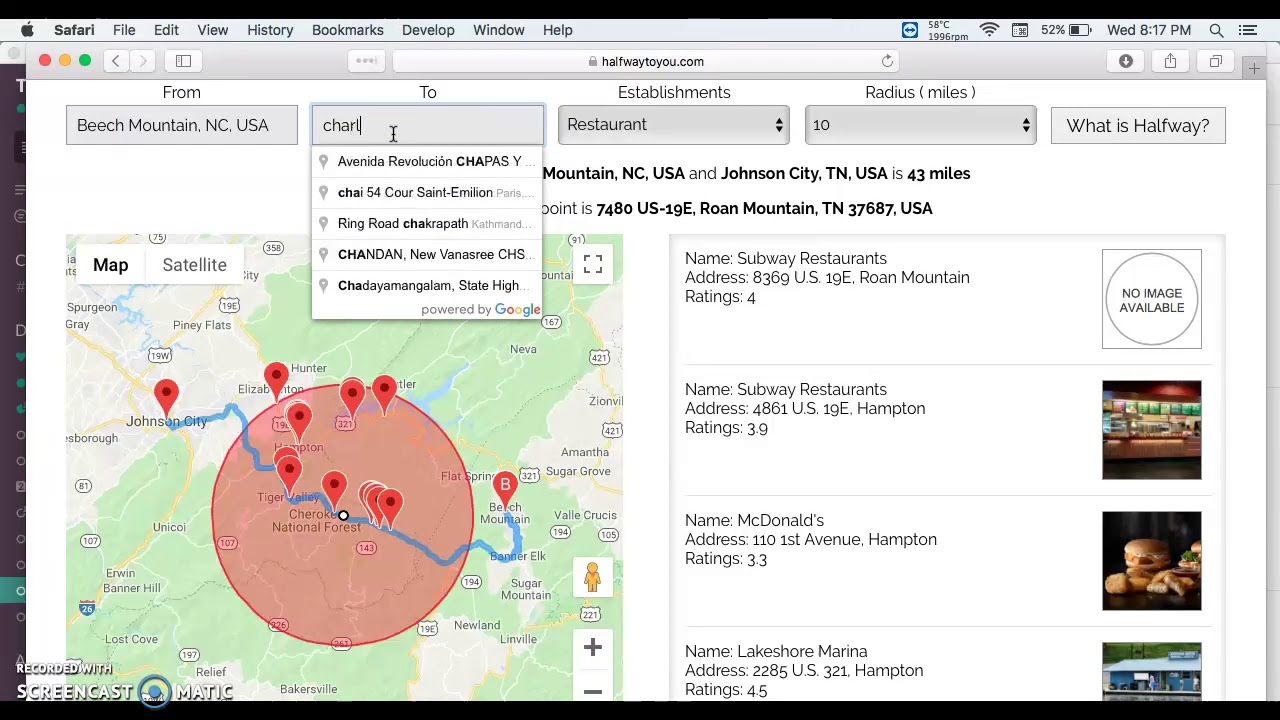This screenshot has height=720, width=1280.
Task: Switch map to Map view
Action: tap(110, 265)
